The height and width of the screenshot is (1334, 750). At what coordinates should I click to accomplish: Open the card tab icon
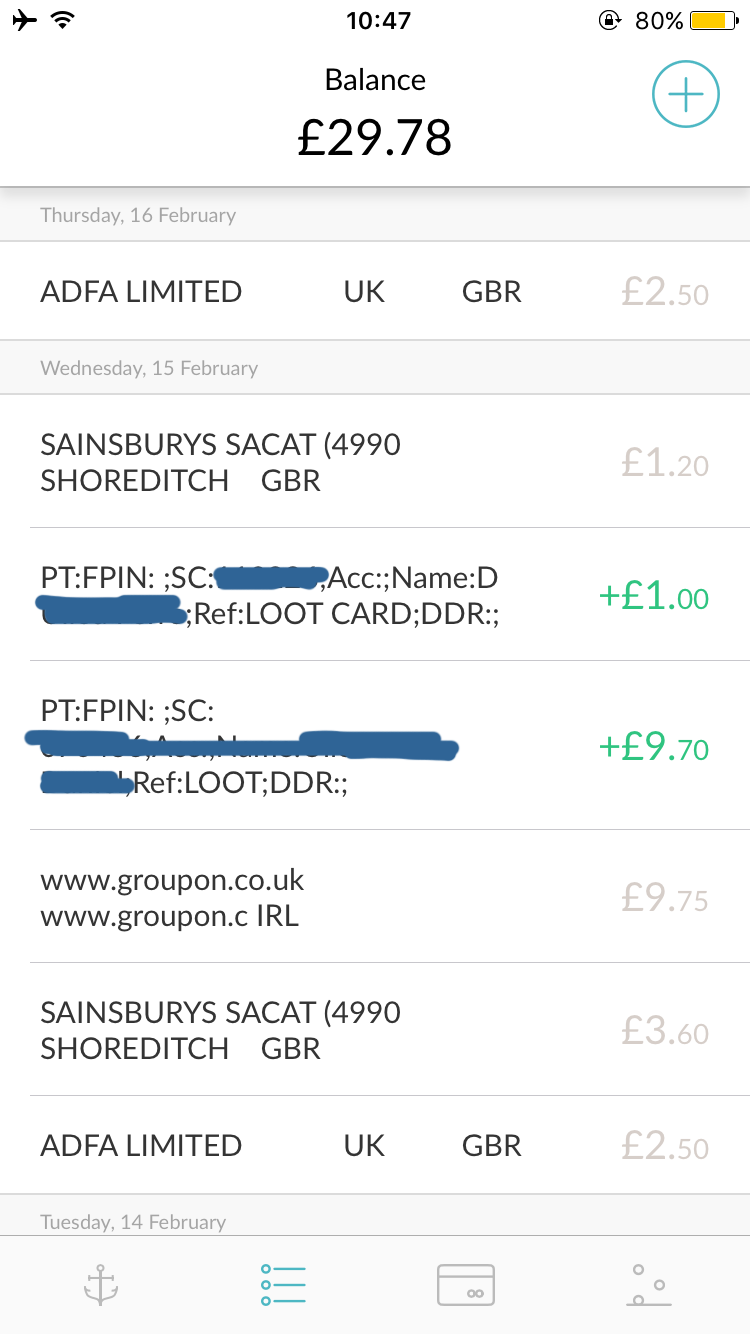(466, 1284)
